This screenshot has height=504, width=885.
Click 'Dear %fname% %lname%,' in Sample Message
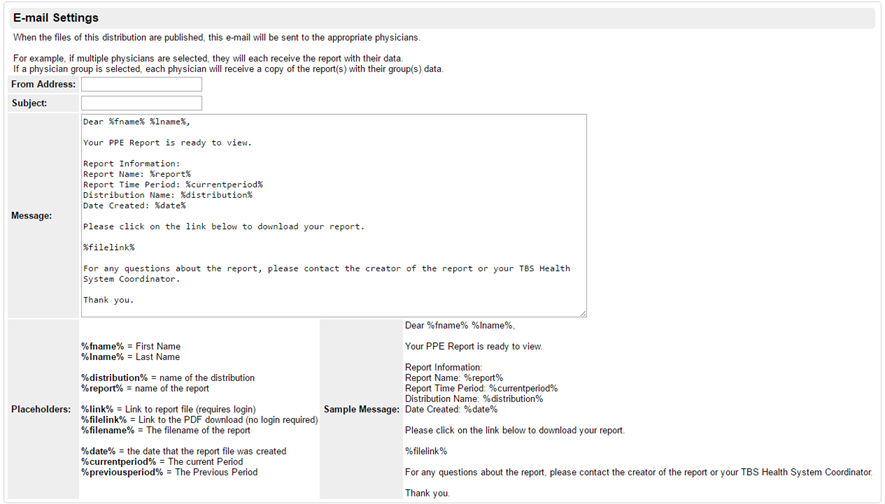pyautogui.click(x=460, y=325)
